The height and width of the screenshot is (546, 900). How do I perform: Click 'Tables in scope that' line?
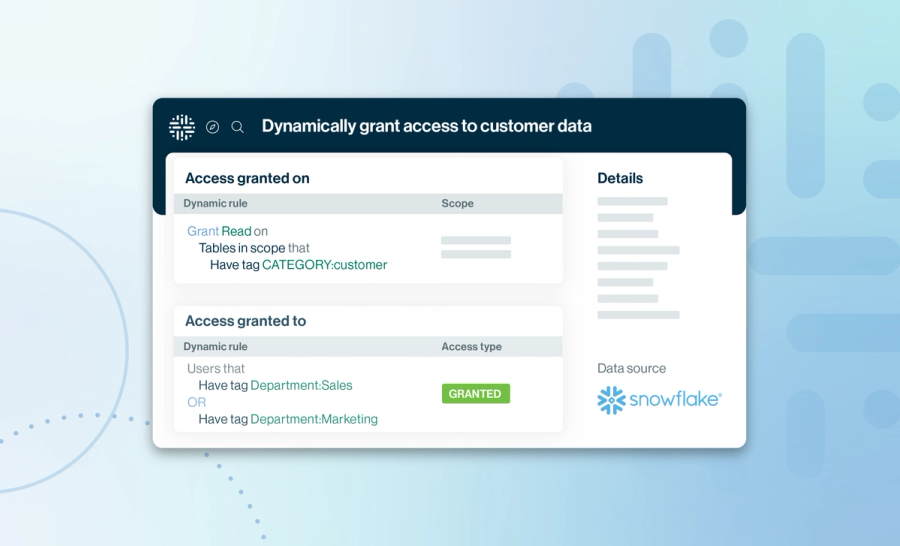pyautogui.click(x=254, y=248)
